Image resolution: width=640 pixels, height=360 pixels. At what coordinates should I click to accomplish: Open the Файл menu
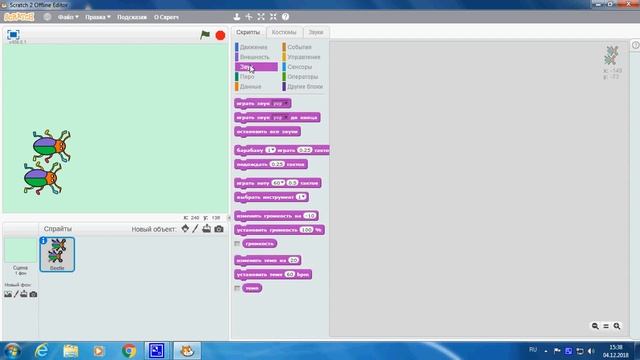68,17
